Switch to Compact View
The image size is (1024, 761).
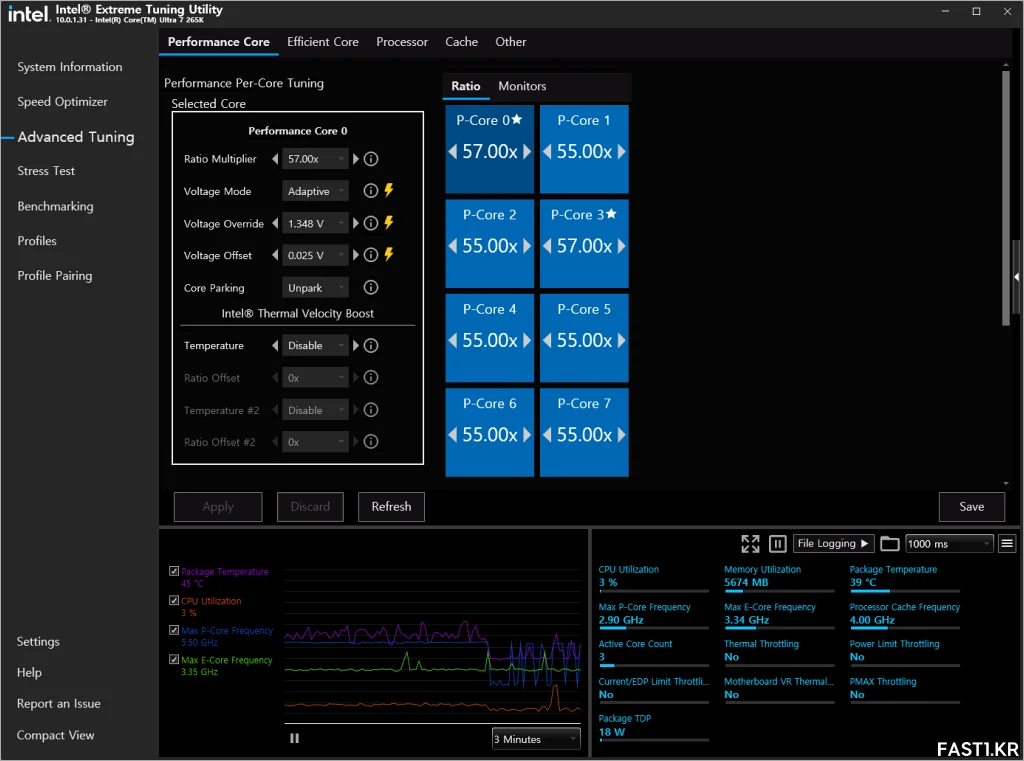coord(56,735)
